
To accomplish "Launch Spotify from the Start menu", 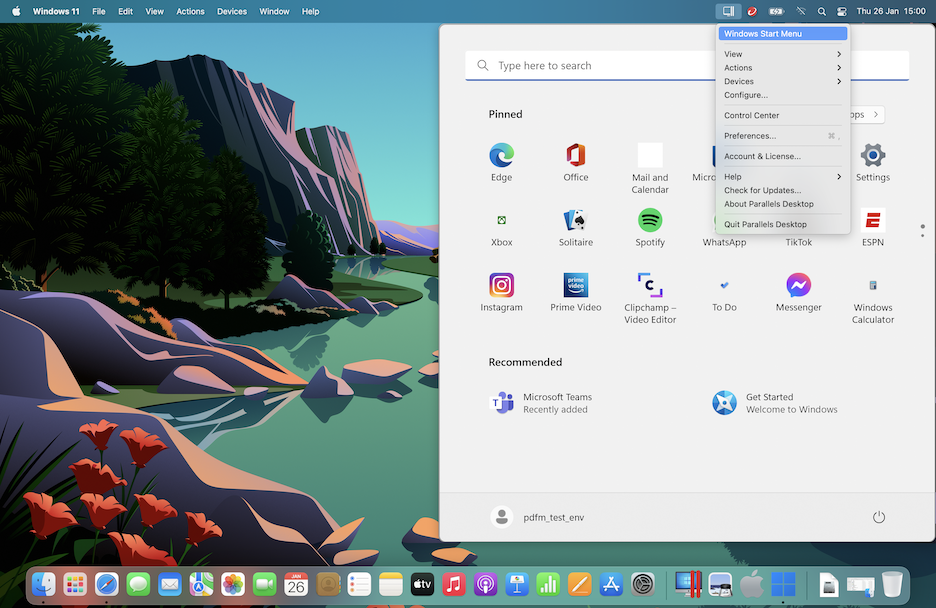I will 650,225.
